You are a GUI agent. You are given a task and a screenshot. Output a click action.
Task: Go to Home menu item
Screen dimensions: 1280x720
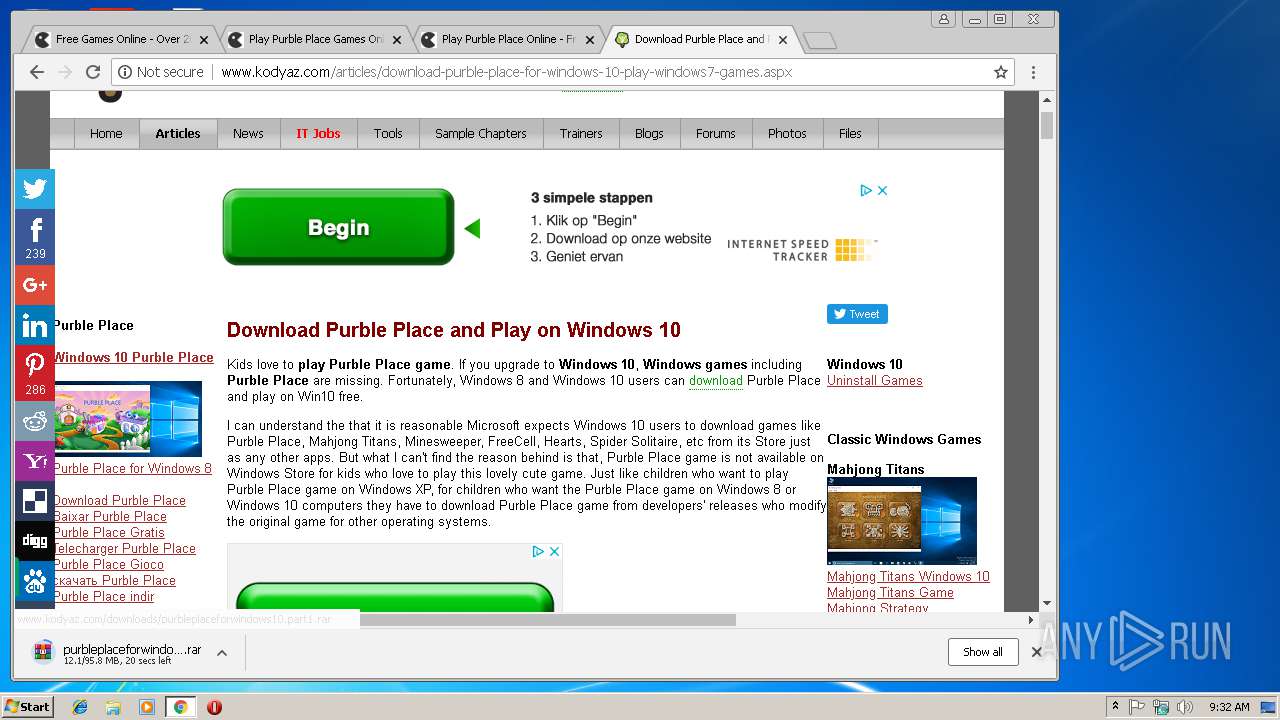(x=106, y=134)
